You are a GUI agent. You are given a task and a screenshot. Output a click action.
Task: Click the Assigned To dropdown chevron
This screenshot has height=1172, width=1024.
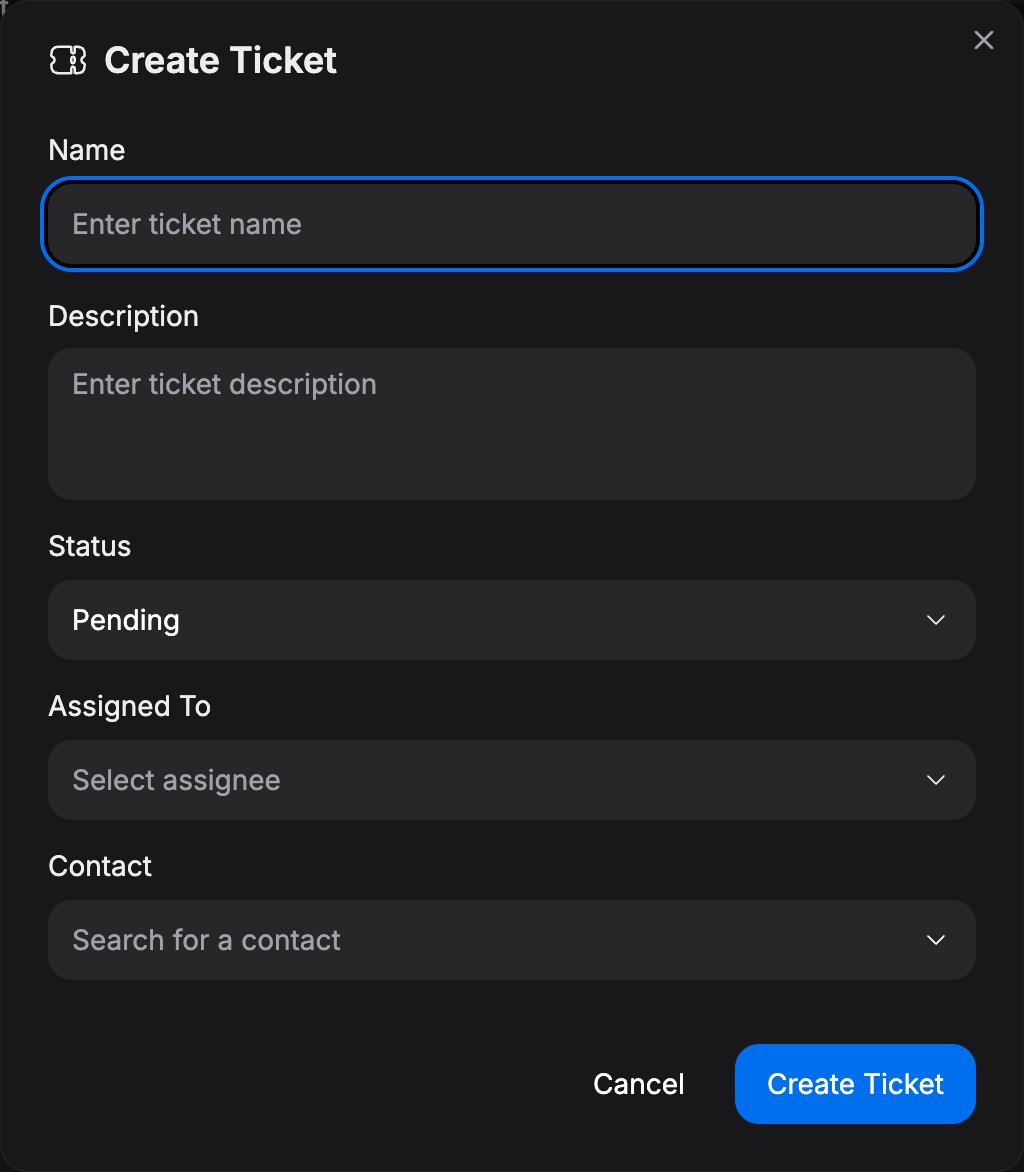pyautogui.click(x=936, y=780)
